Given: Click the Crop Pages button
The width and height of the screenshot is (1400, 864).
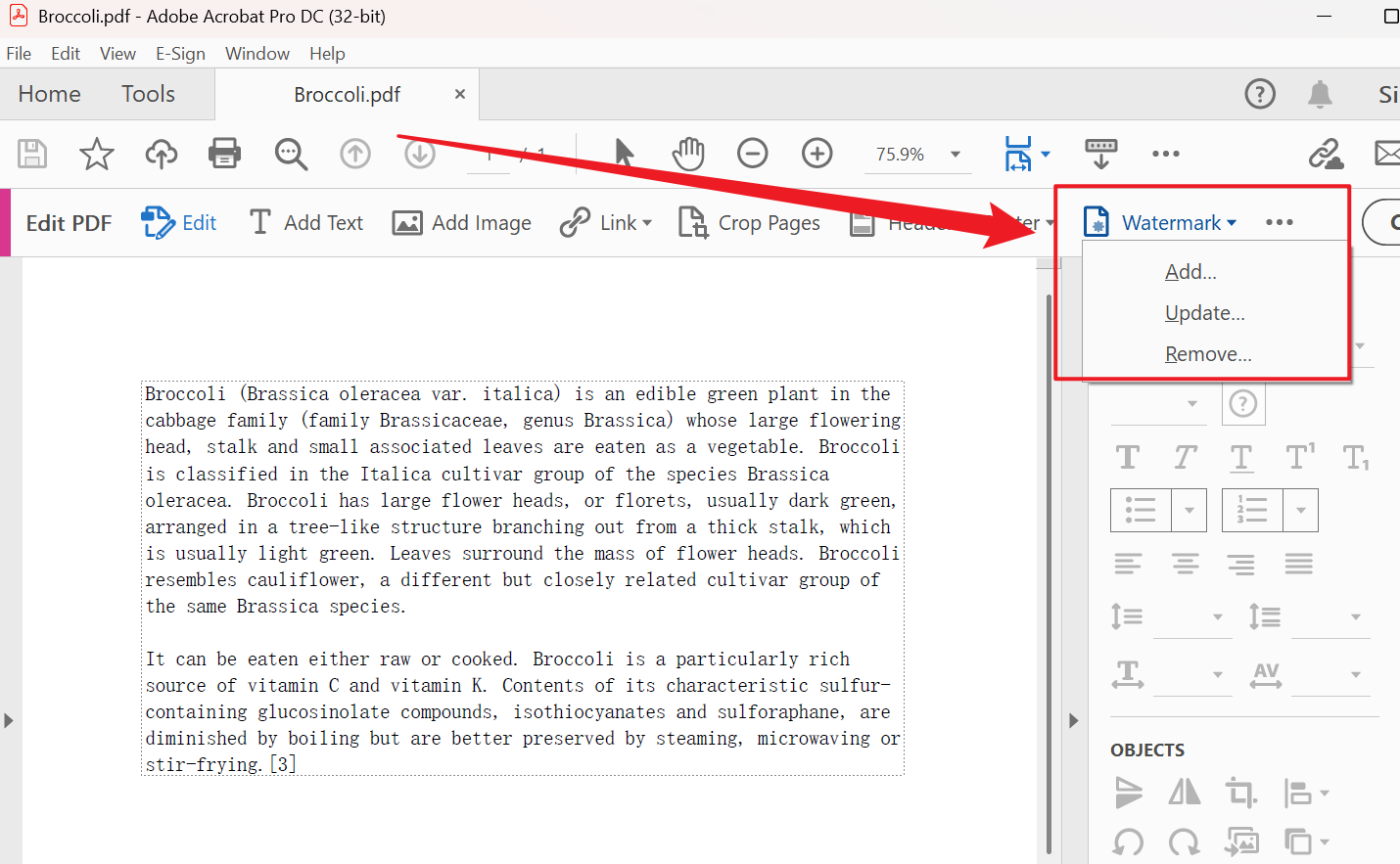Looking at the screenshot, I should pos(750,223).
